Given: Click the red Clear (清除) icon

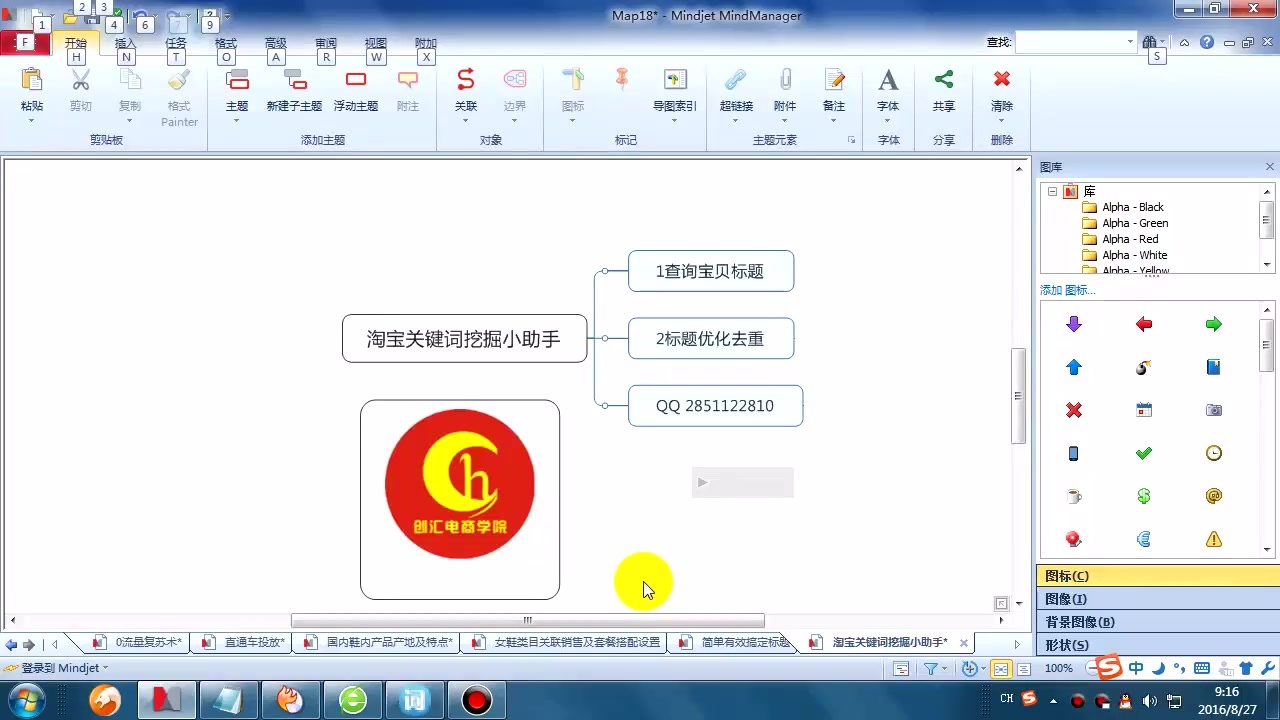Looking at the screenshot, I should (1002, 80).
